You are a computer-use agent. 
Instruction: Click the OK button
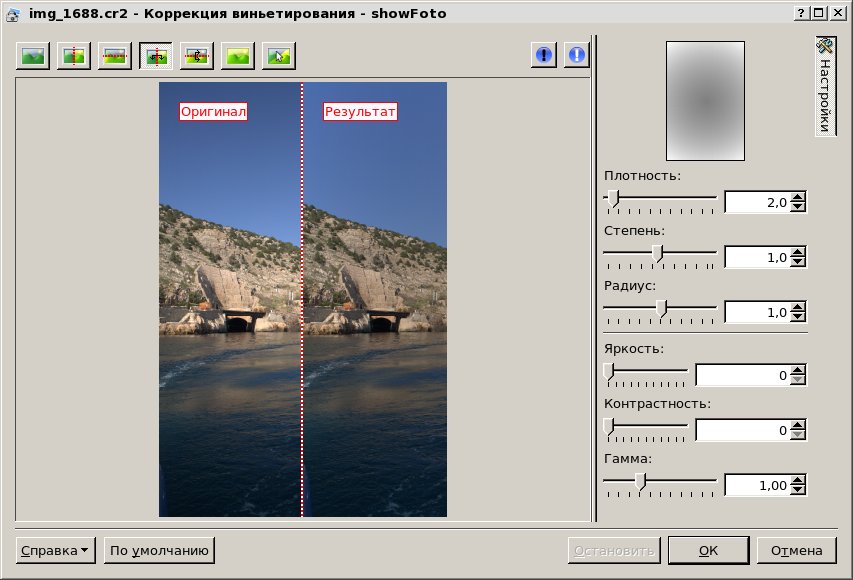click(x=708, y=551)
